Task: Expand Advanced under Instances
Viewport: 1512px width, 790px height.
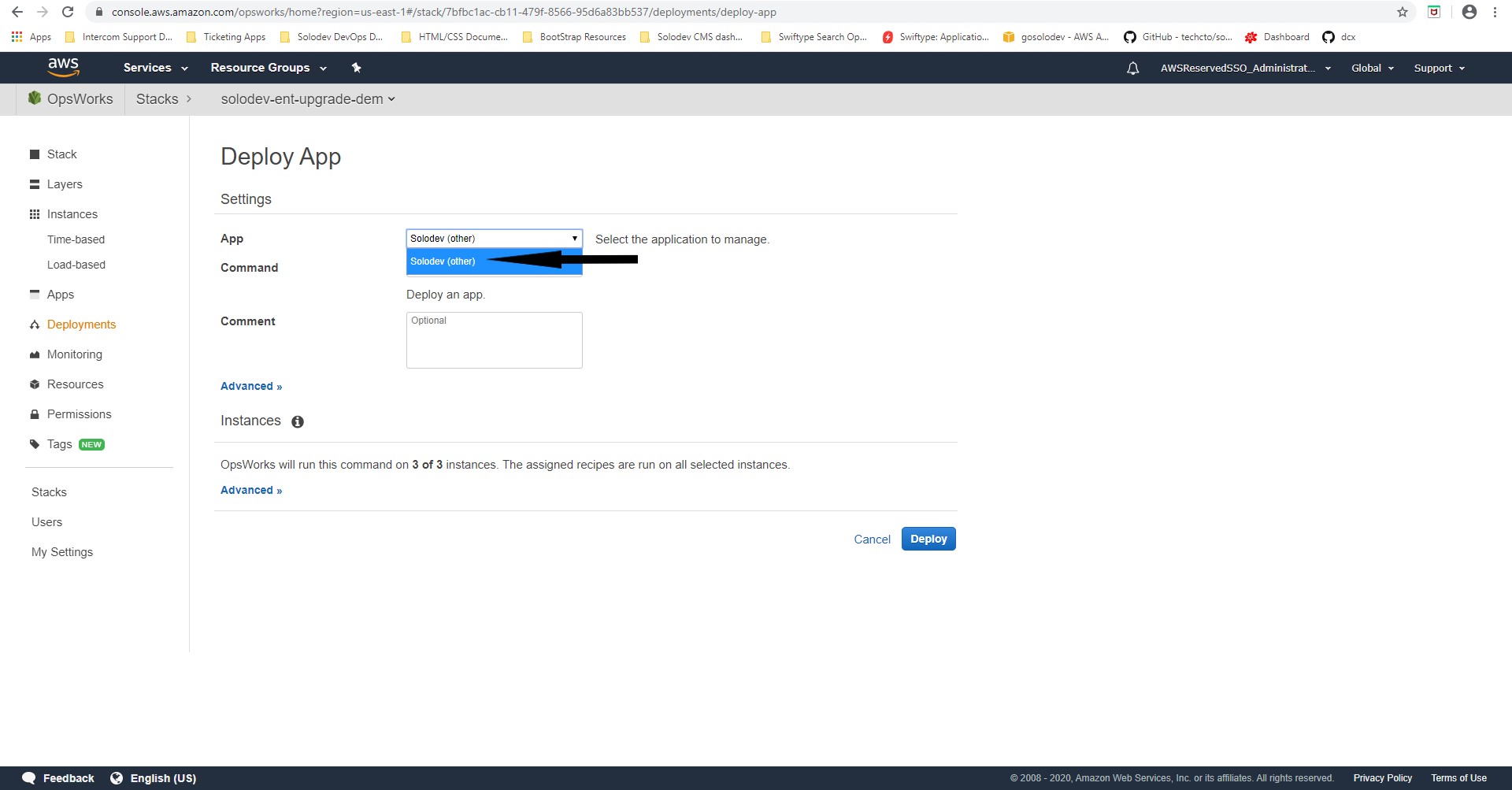Action: coord(251,490)
